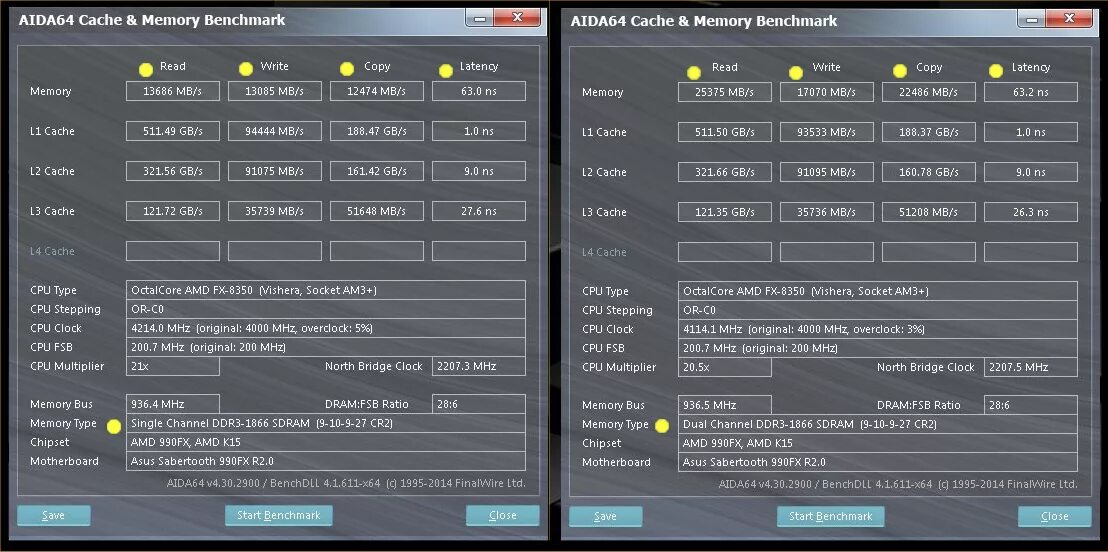Viewport: 1108px width, 552px height.
Task: Click Start Benchmark in the Single Channel window
Action: [278, 515]
